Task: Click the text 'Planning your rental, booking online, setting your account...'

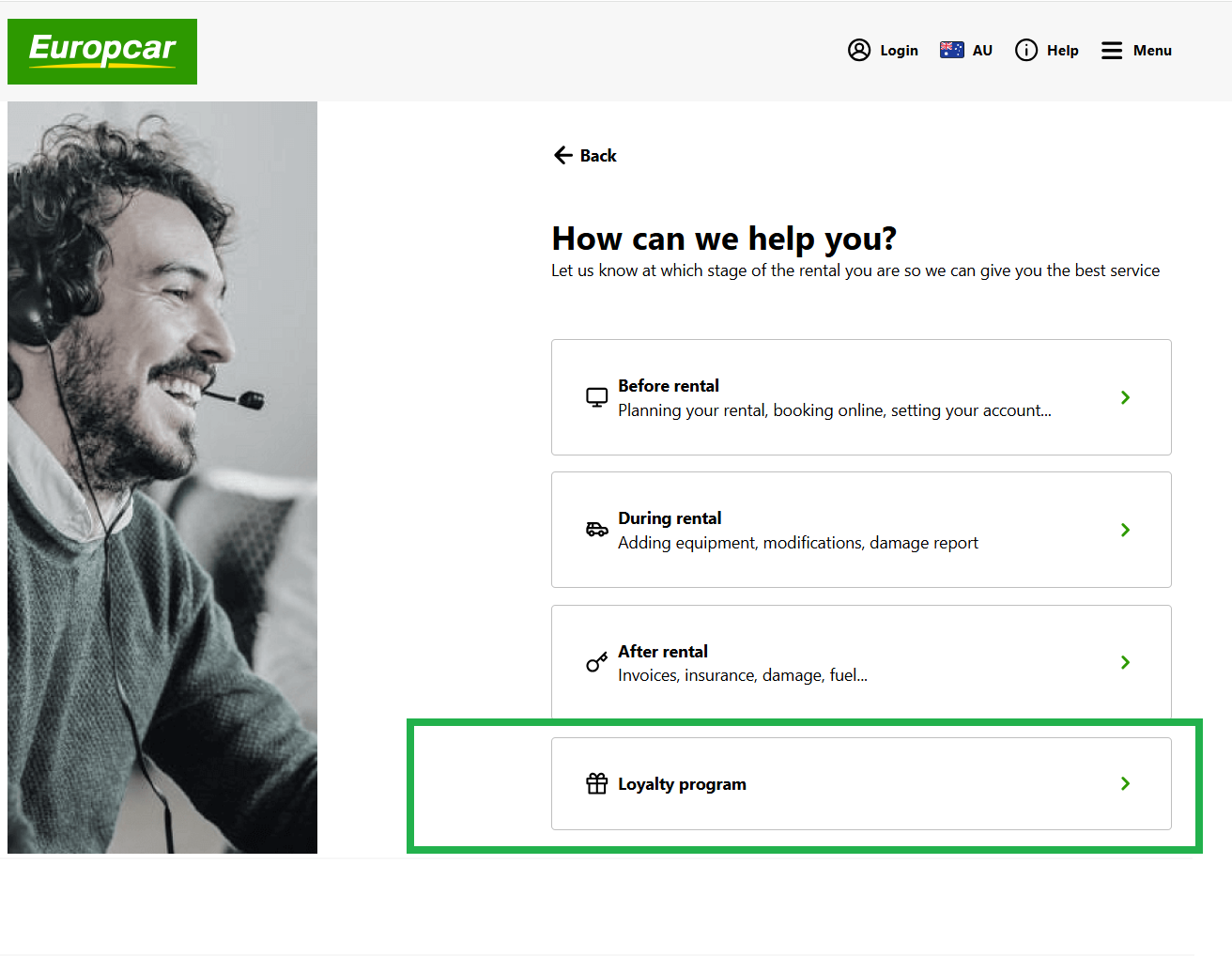Action: (835, 410)
